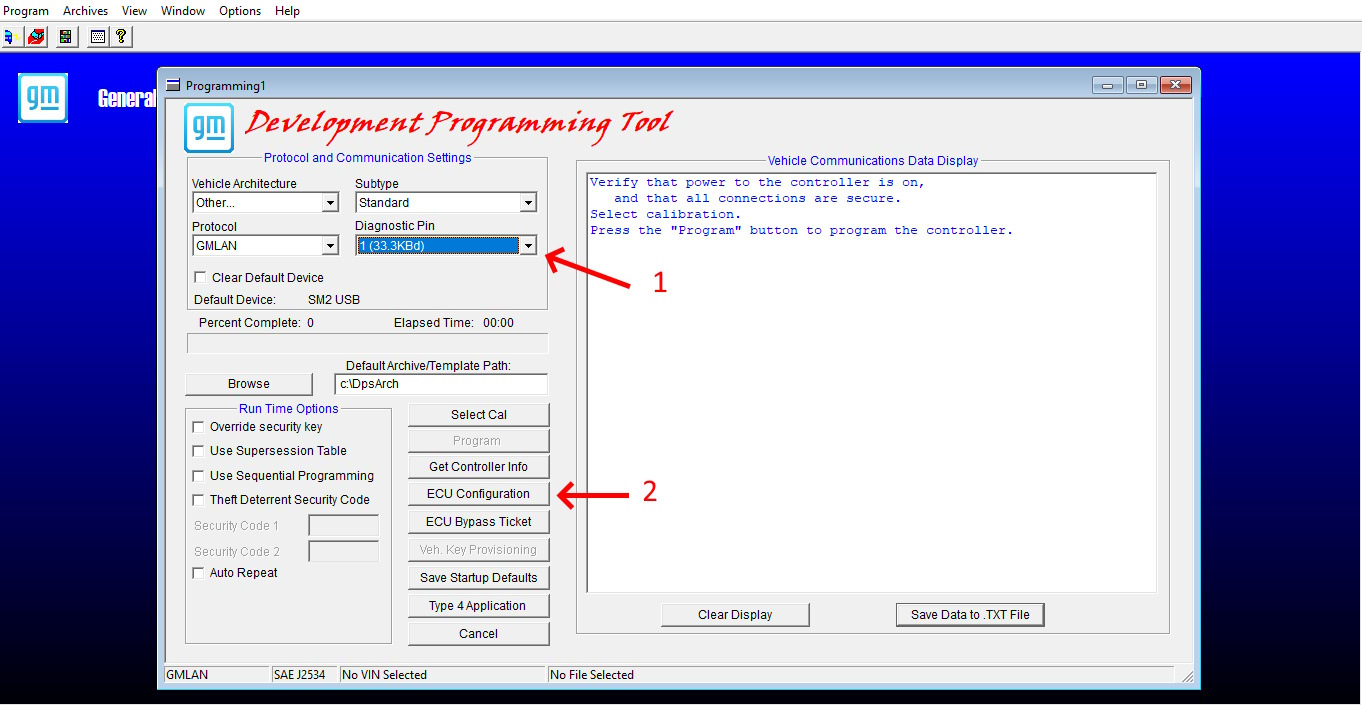This screenshot has width=1362, height=705.
Task: Click the Select Cal button
Action: (x=479, y=415)
